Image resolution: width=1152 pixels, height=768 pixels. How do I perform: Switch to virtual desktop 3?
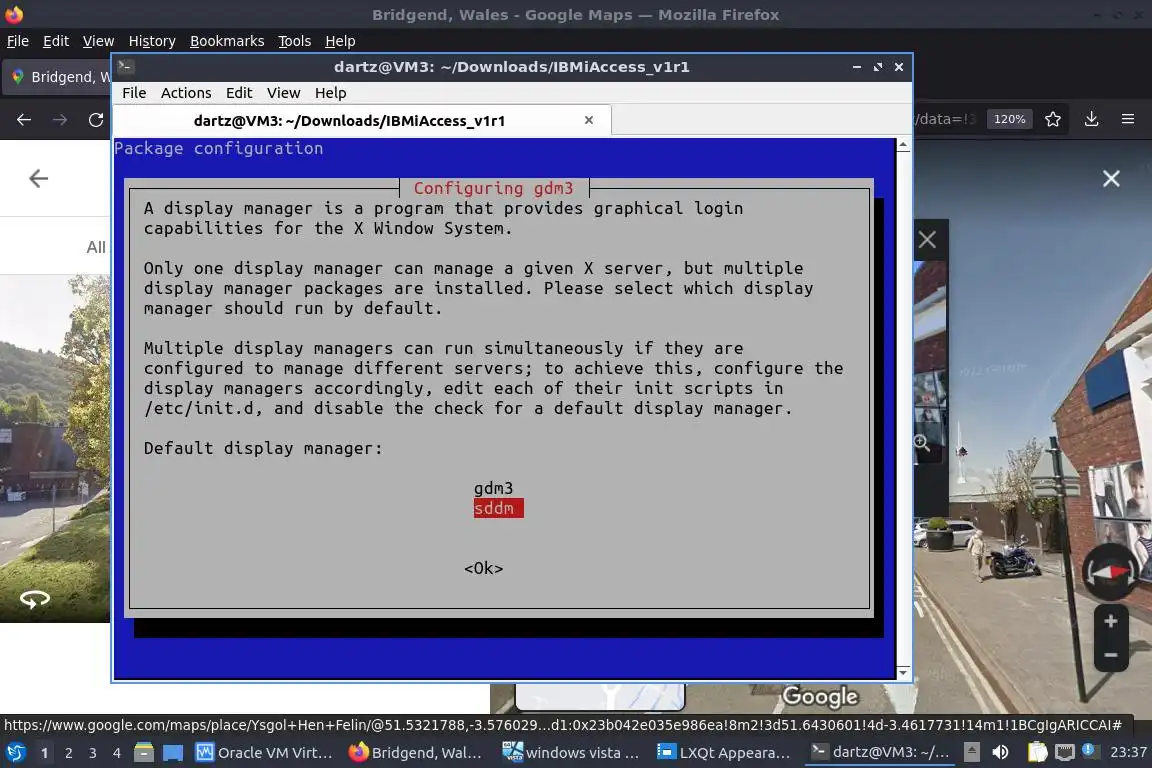(93, 753)
